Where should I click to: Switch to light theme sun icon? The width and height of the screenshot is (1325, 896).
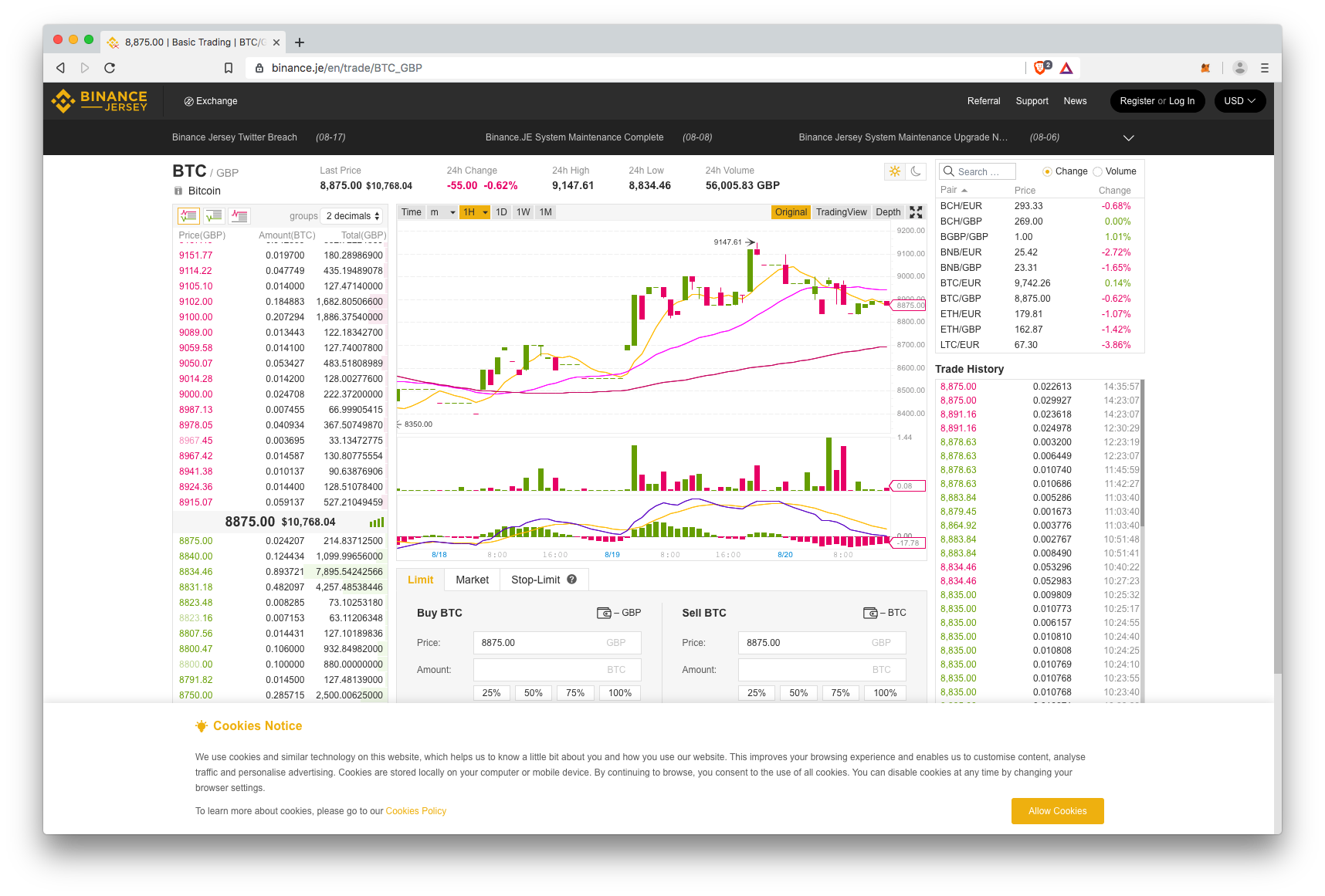pos(895,171)
